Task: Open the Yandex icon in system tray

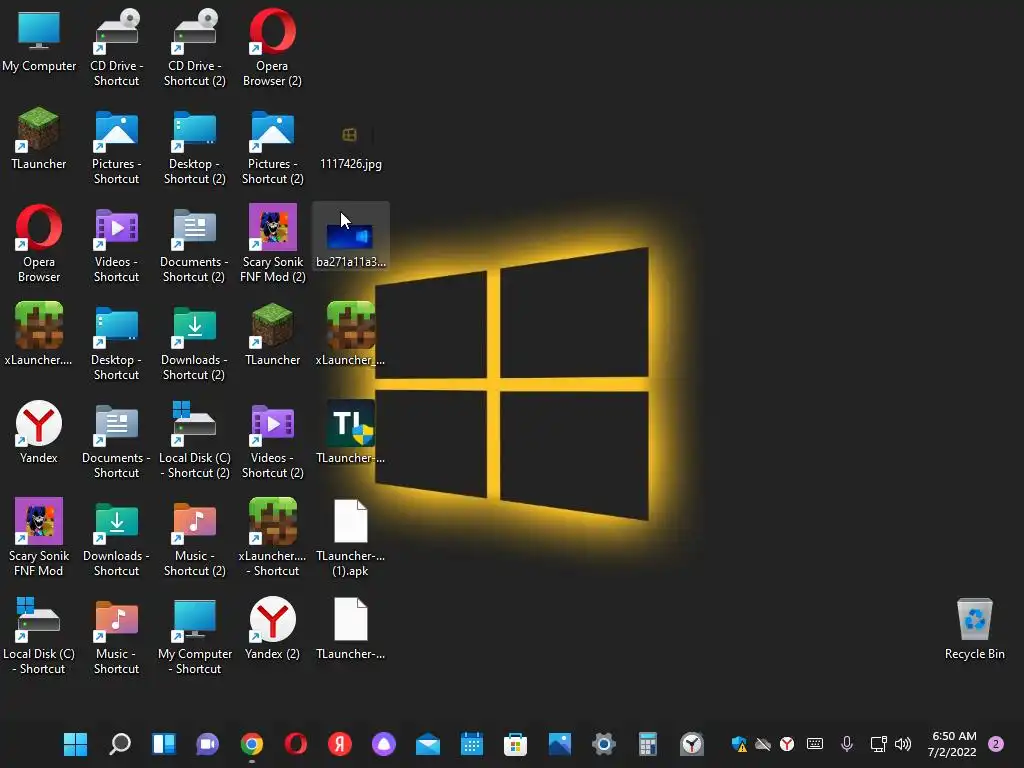Action: 787,744
